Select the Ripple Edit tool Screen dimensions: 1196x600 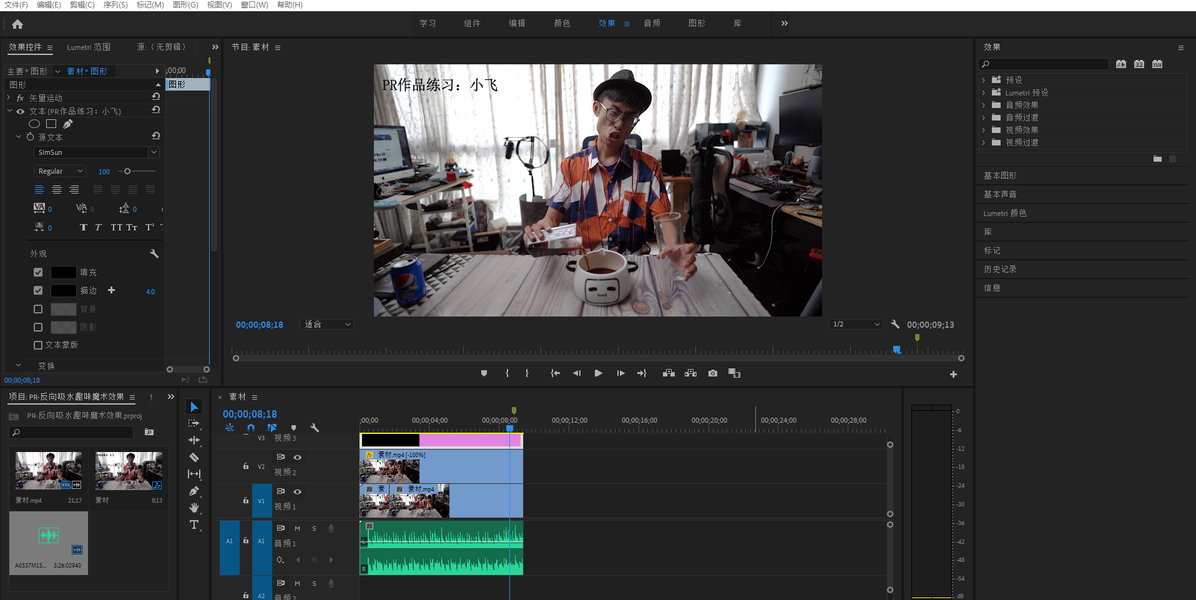[x=194, y=440]
